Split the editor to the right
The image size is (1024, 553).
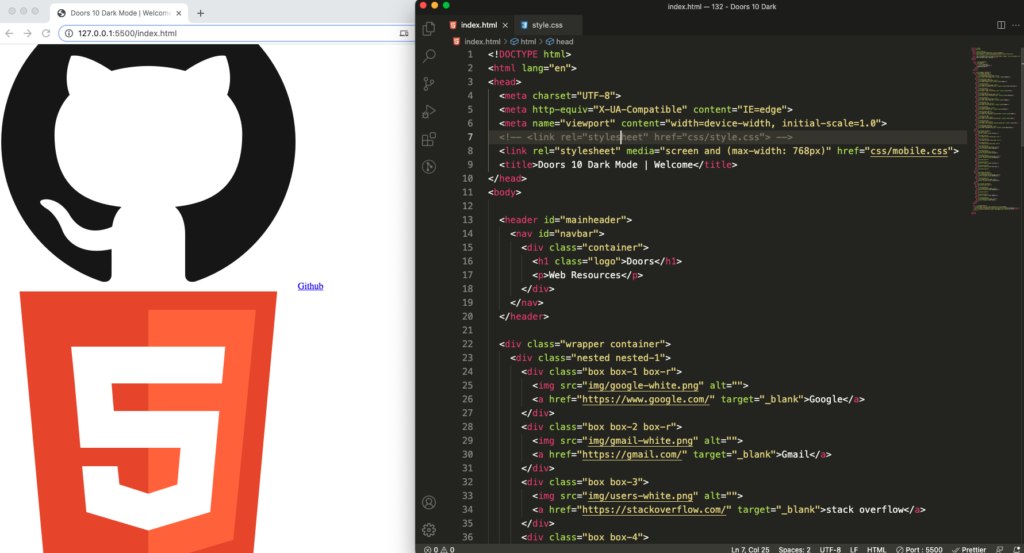(1001, 25)
